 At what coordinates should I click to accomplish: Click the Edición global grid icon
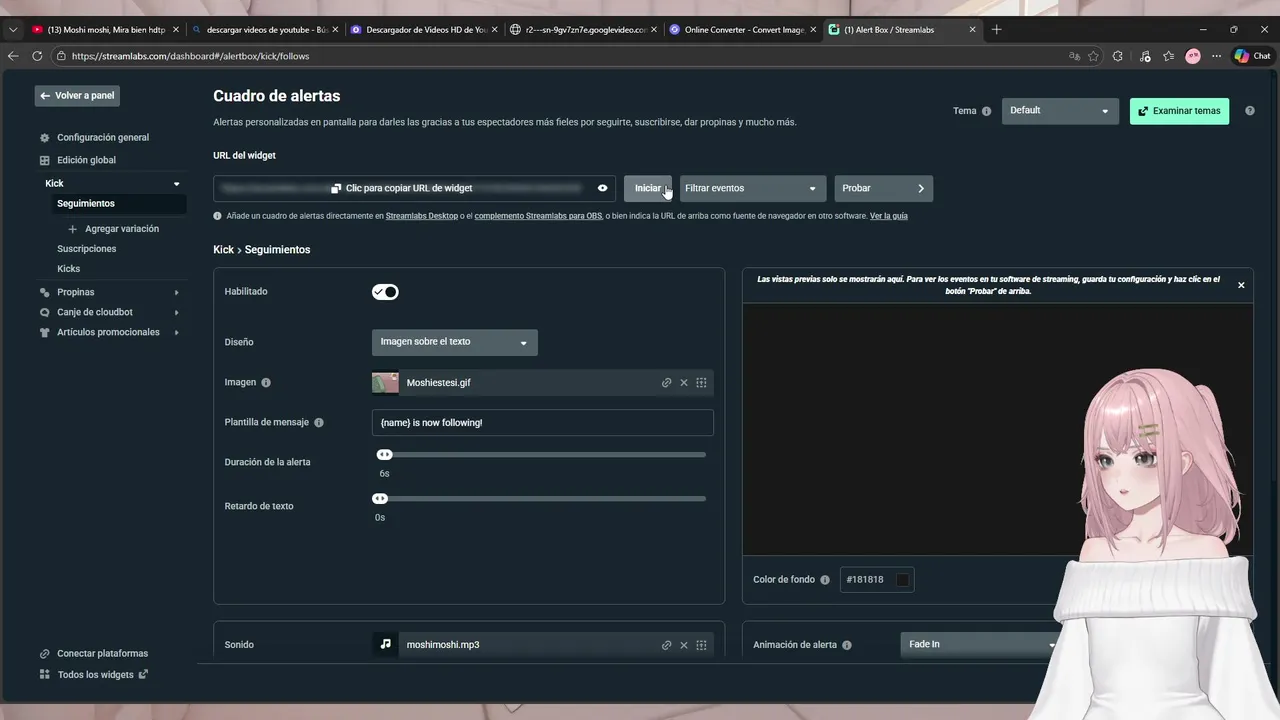44,160
